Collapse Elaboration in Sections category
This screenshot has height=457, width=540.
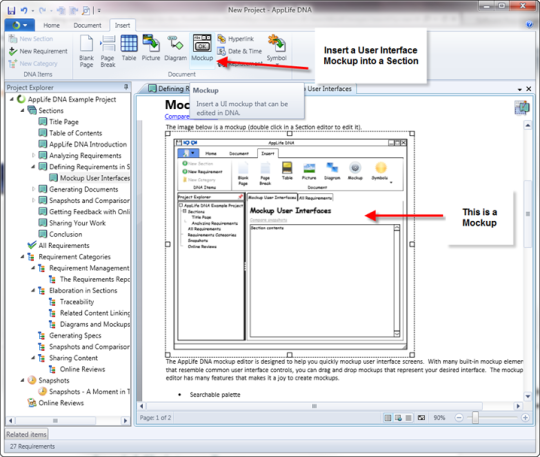pos(33,290)
